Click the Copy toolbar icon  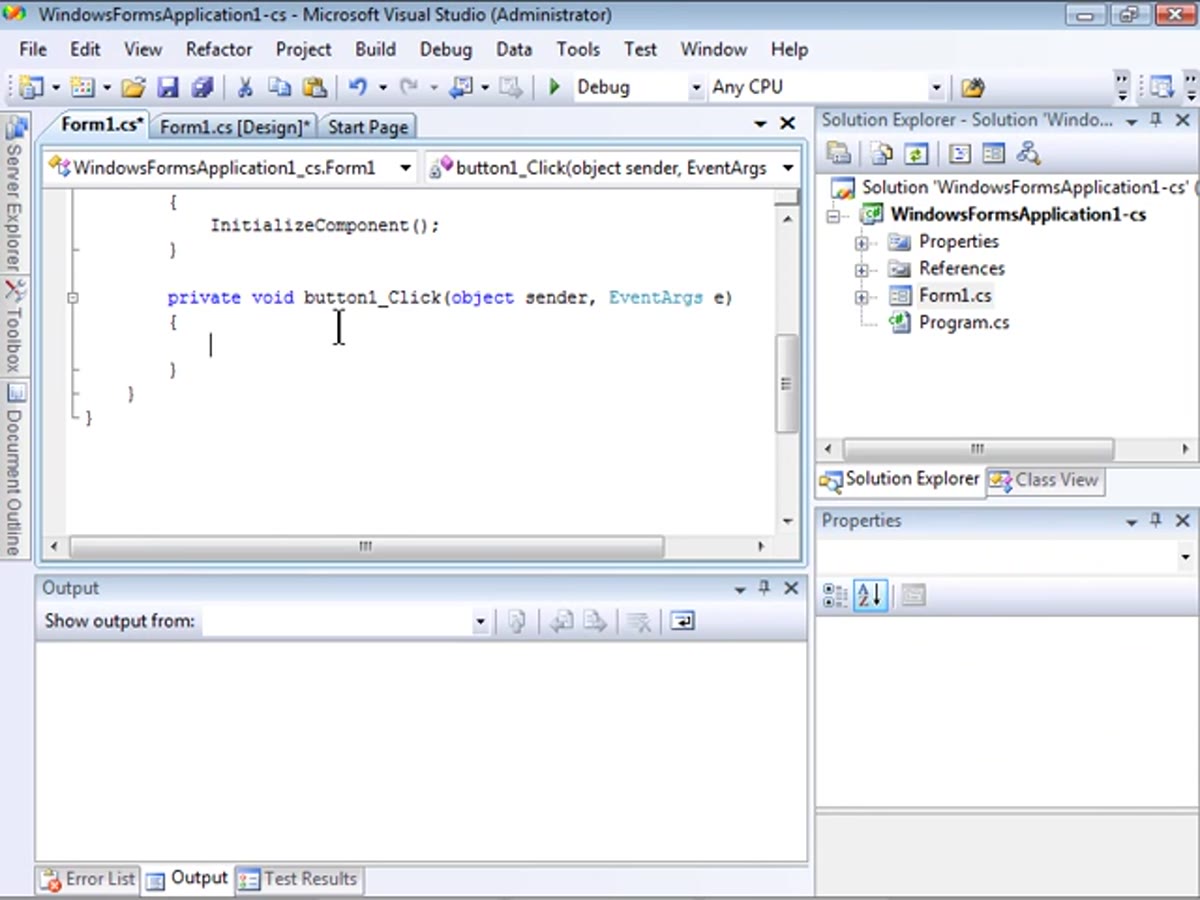(279, 88)
